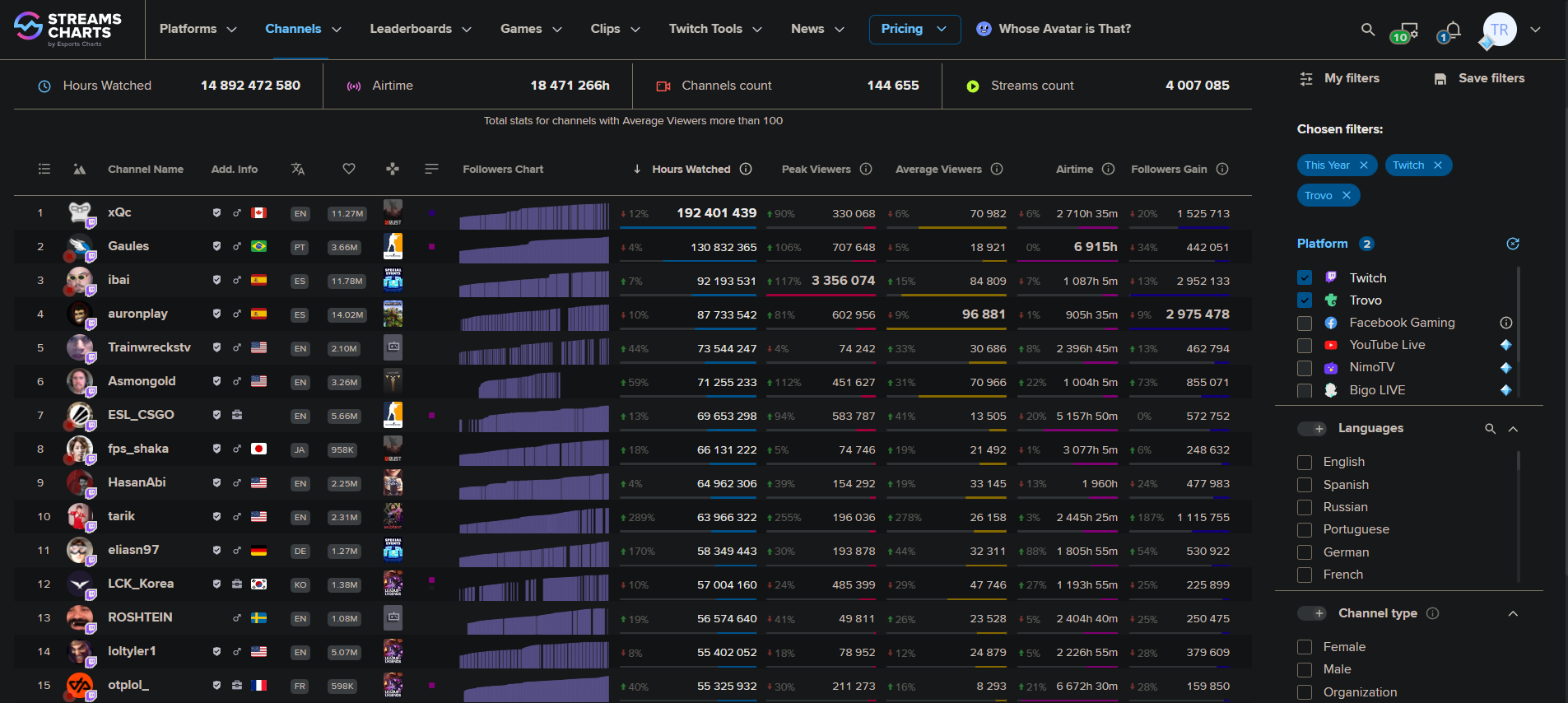Collapse the Languages filter section
1568x703 pixels.
[1513, 429]
